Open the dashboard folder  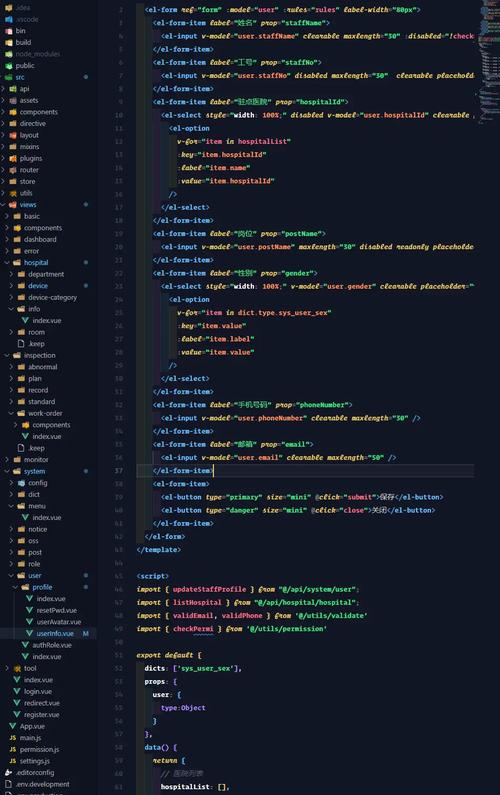40,239
